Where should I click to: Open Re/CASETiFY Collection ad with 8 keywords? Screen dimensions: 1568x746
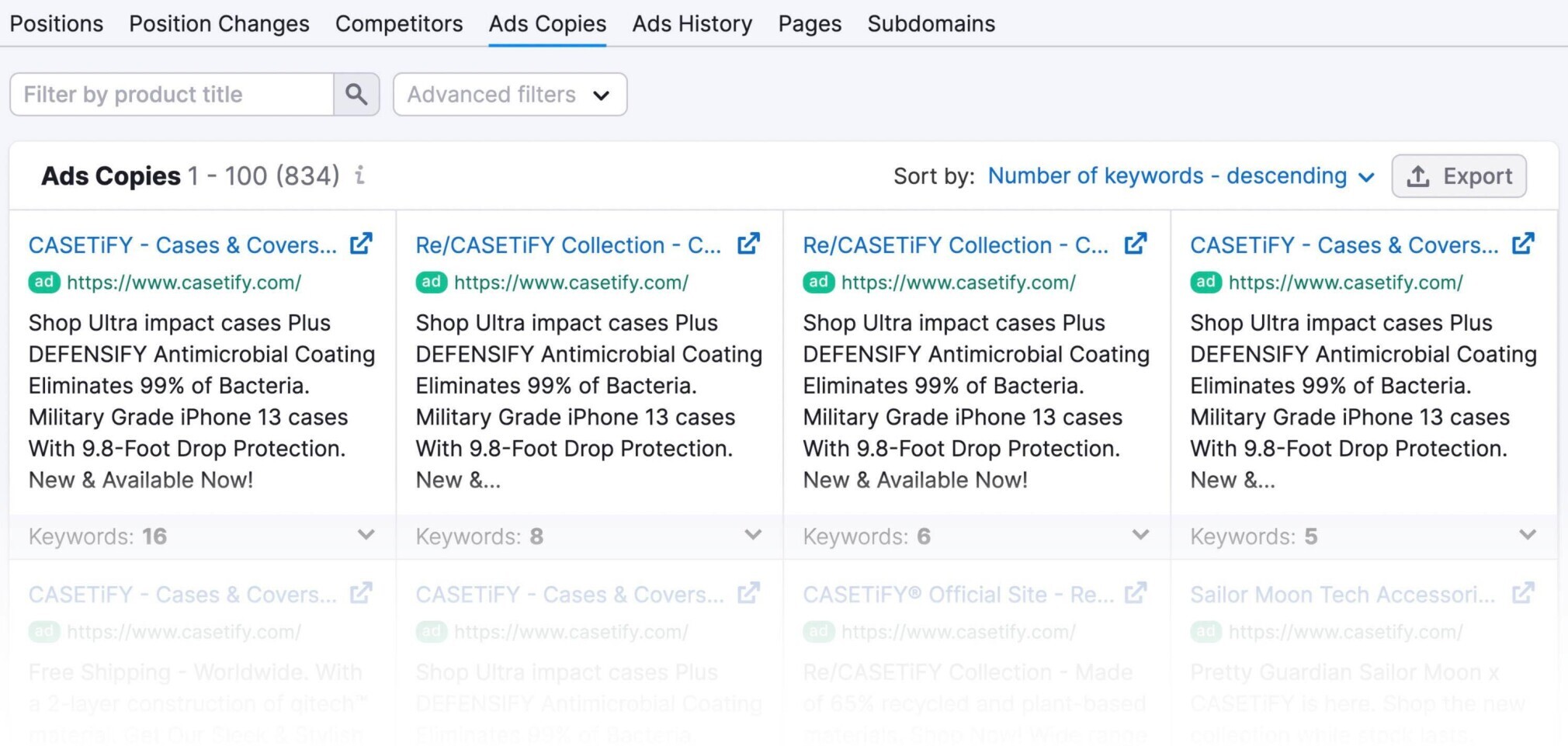click(x=568, y=245)
